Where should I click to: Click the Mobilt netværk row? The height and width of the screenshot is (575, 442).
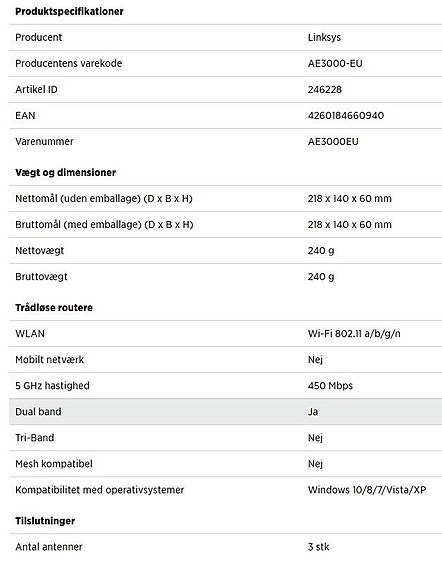(225, 360)
